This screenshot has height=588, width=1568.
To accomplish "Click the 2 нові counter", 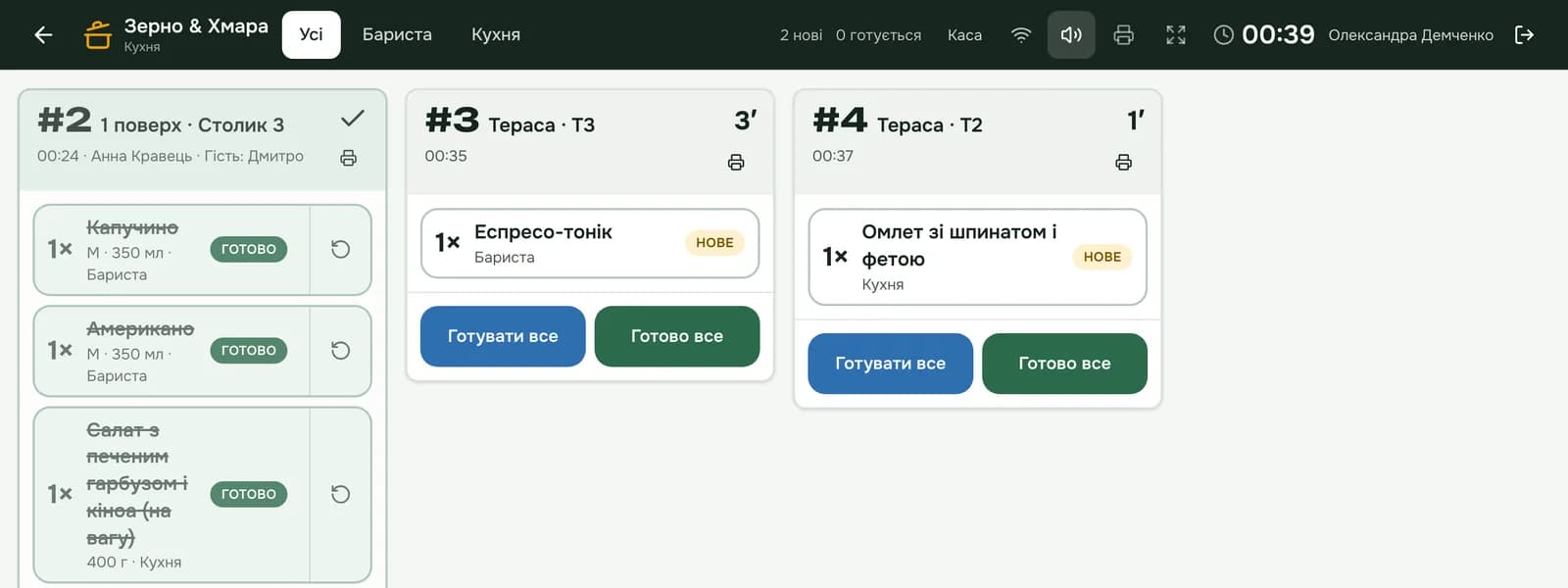I will [x=801, y=35].
